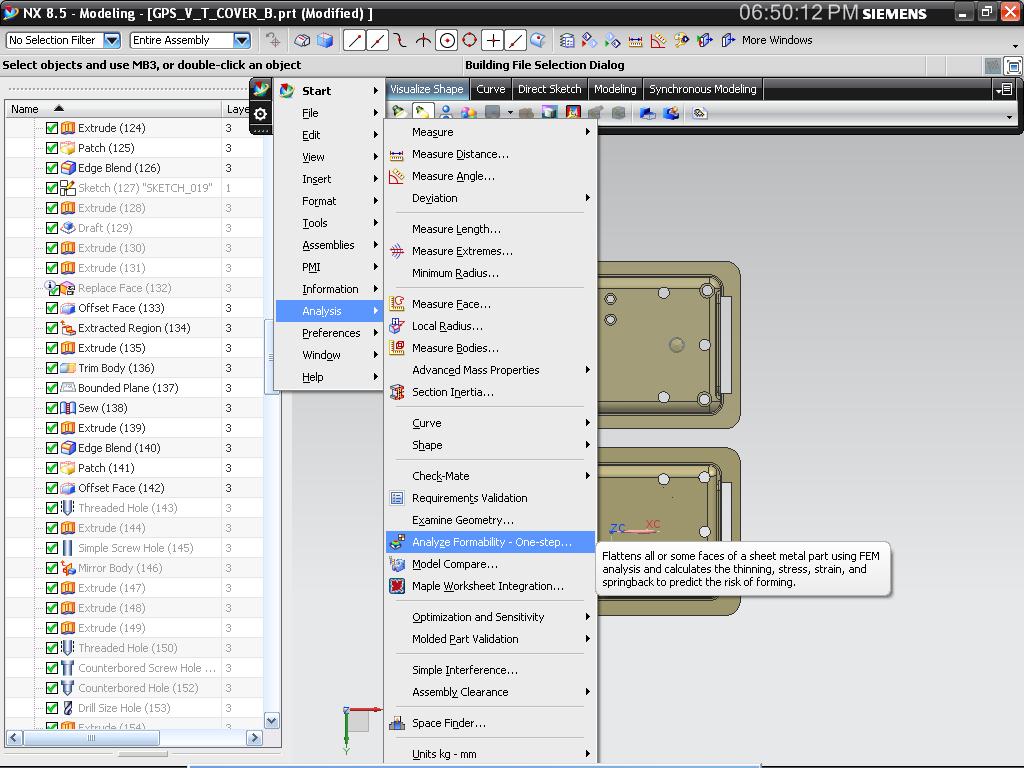
Task: Expand the Optimization and Sensitivity submenu
Action: (490, 617)
